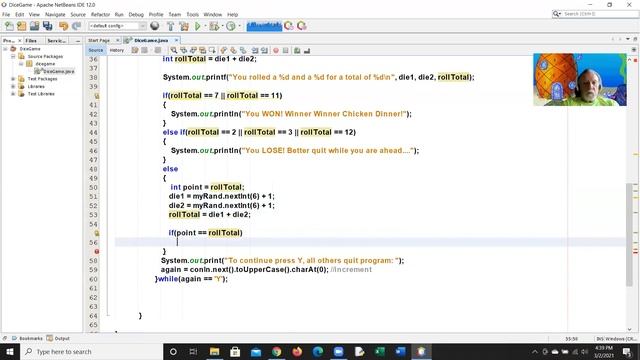
Task: Click the Clean and Build icon
Action: (184, 26)
